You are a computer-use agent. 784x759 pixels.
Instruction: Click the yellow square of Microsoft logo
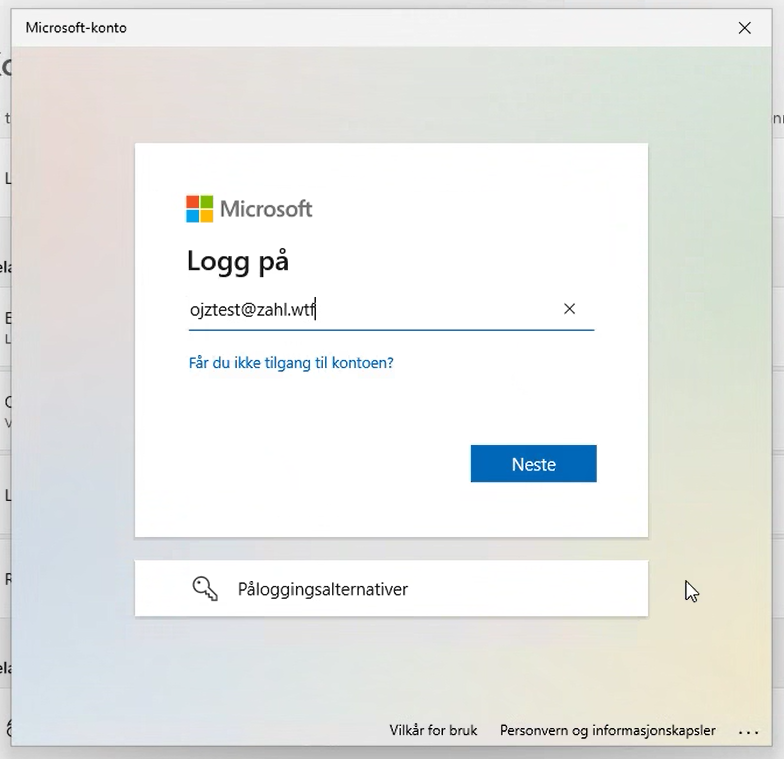[x=206, y=216]
